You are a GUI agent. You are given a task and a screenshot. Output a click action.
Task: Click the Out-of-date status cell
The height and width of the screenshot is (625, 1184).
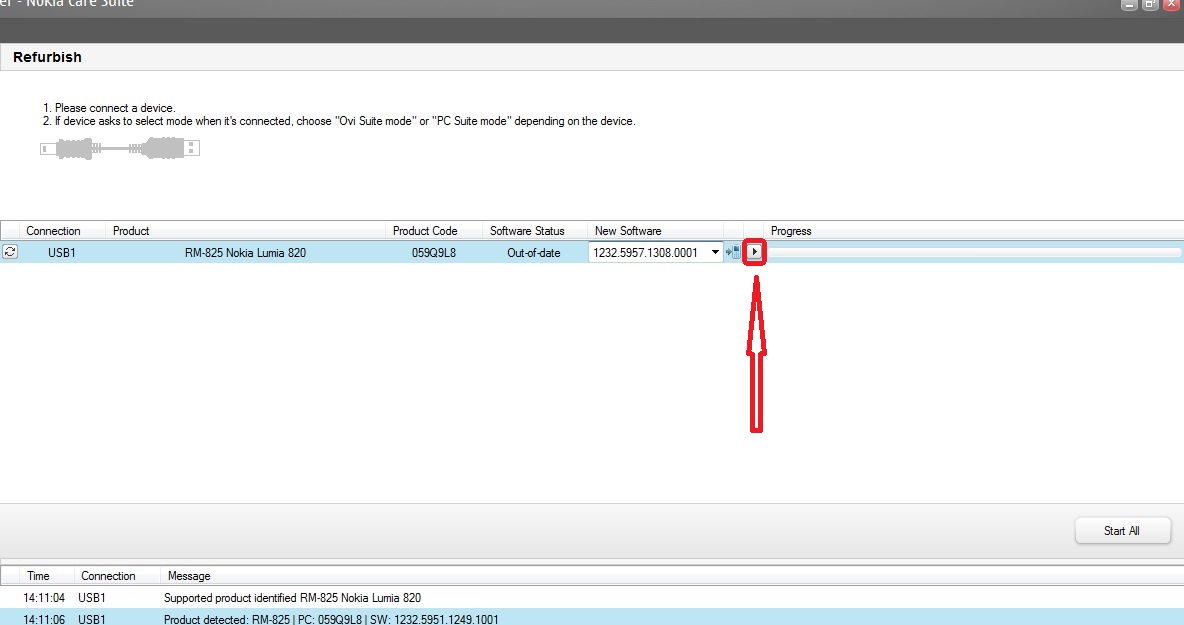(x=534, y=253)
